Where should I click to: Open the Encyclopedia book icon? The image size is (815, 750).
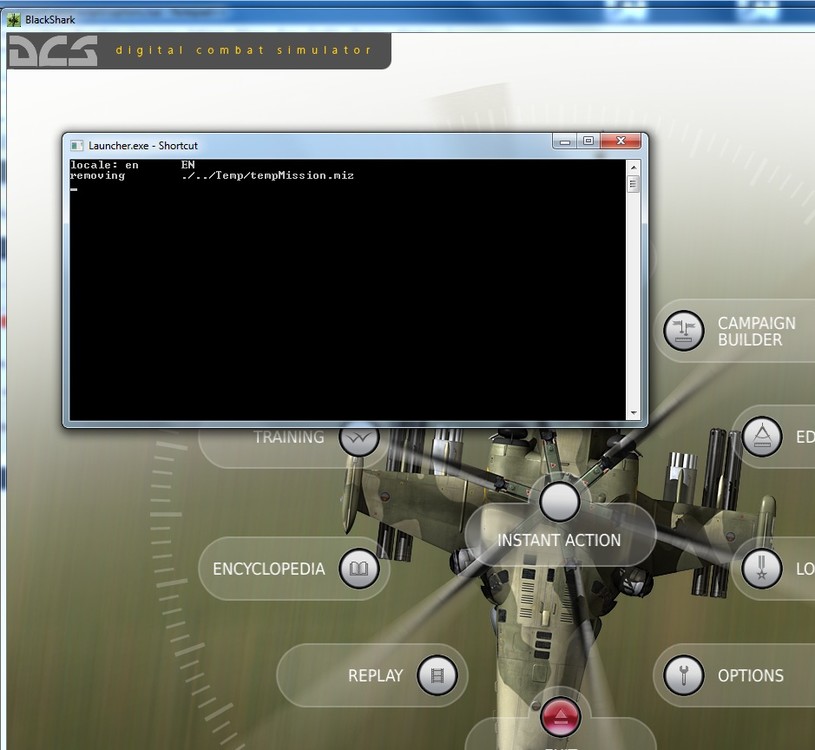pos(358,568)
